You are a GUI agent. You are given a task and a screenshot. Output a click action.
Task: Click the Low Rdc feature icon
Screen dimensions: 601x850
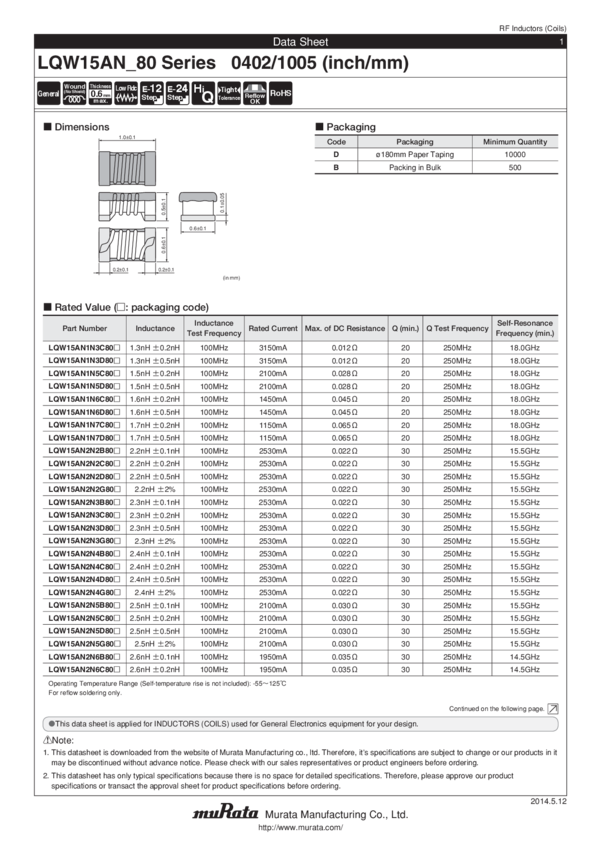click(x=126, y=93)
